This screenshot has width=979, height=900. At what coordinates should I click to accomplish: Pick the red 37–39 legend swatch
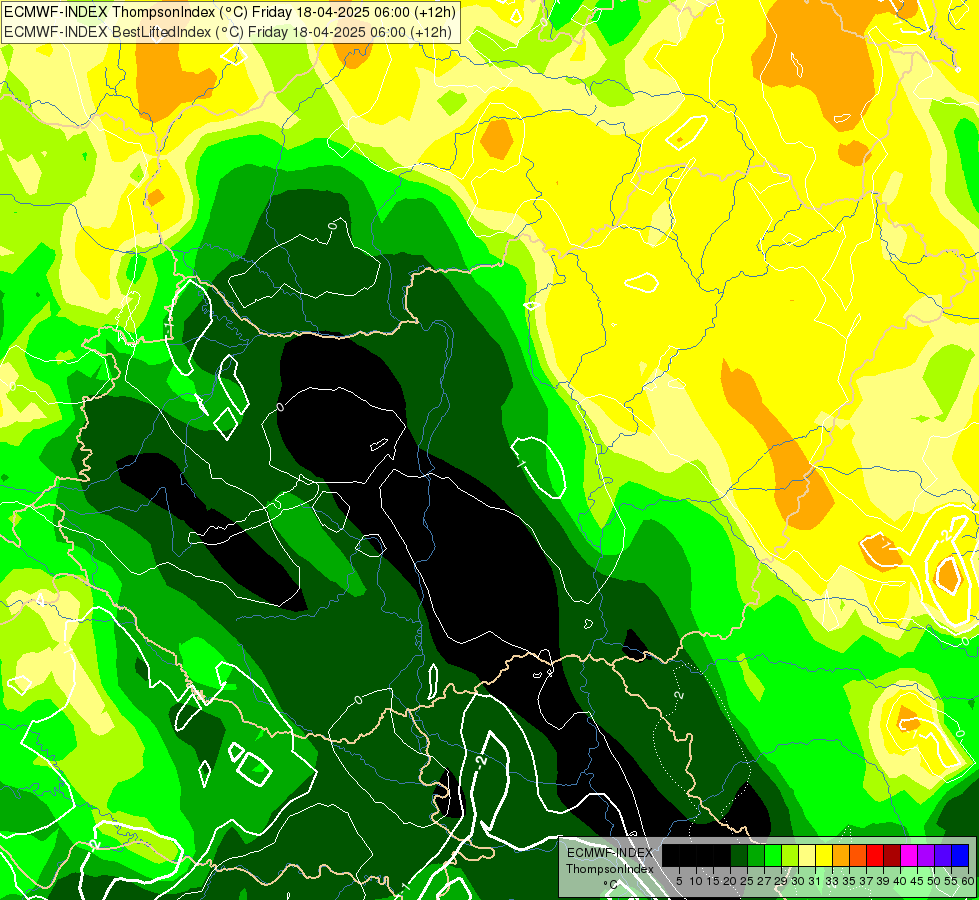click(x=875, y=856)
